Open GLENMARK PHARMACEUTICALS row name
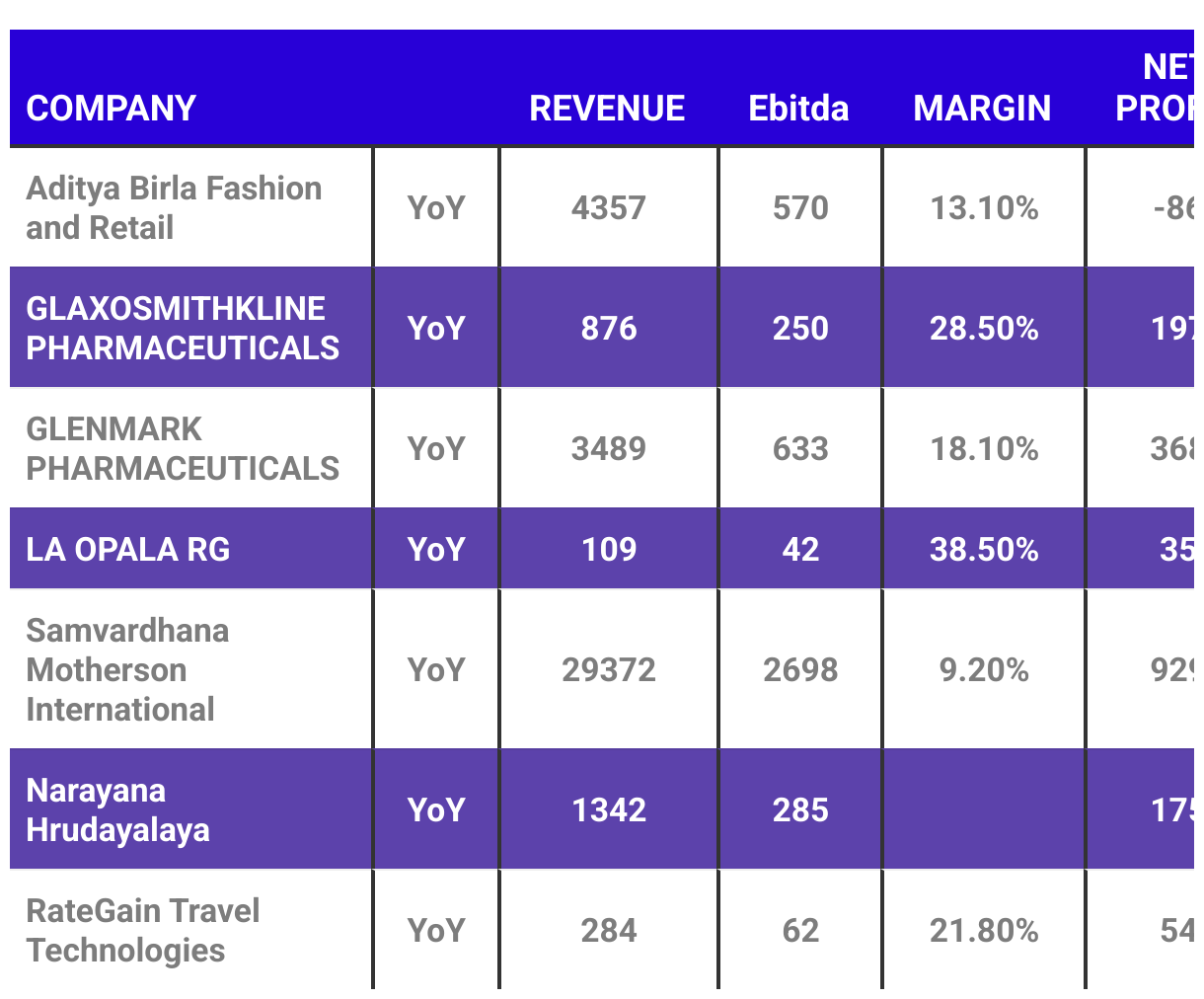The height and width of the screenshot is (999, 1204). 183,448
